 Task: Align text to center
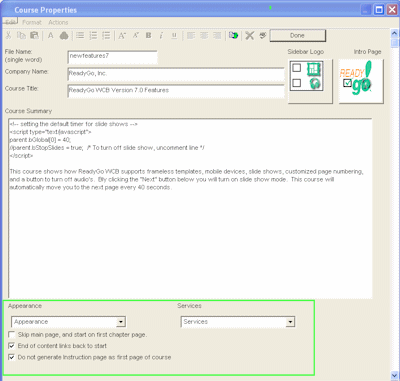(x=204, y=35)
